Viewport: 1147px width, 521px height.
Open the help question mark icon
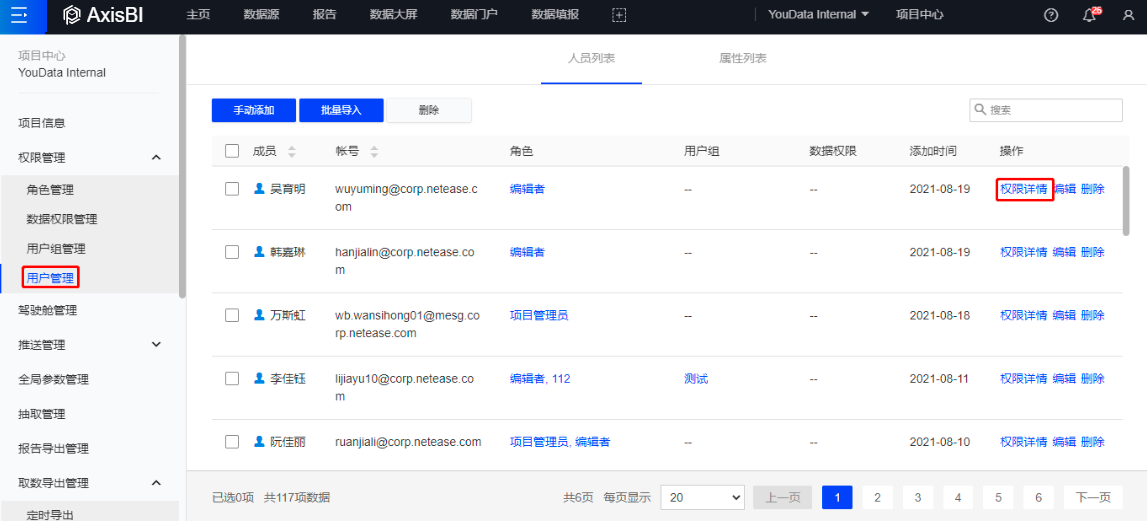pyautogui.click(x=1051, y=15)
